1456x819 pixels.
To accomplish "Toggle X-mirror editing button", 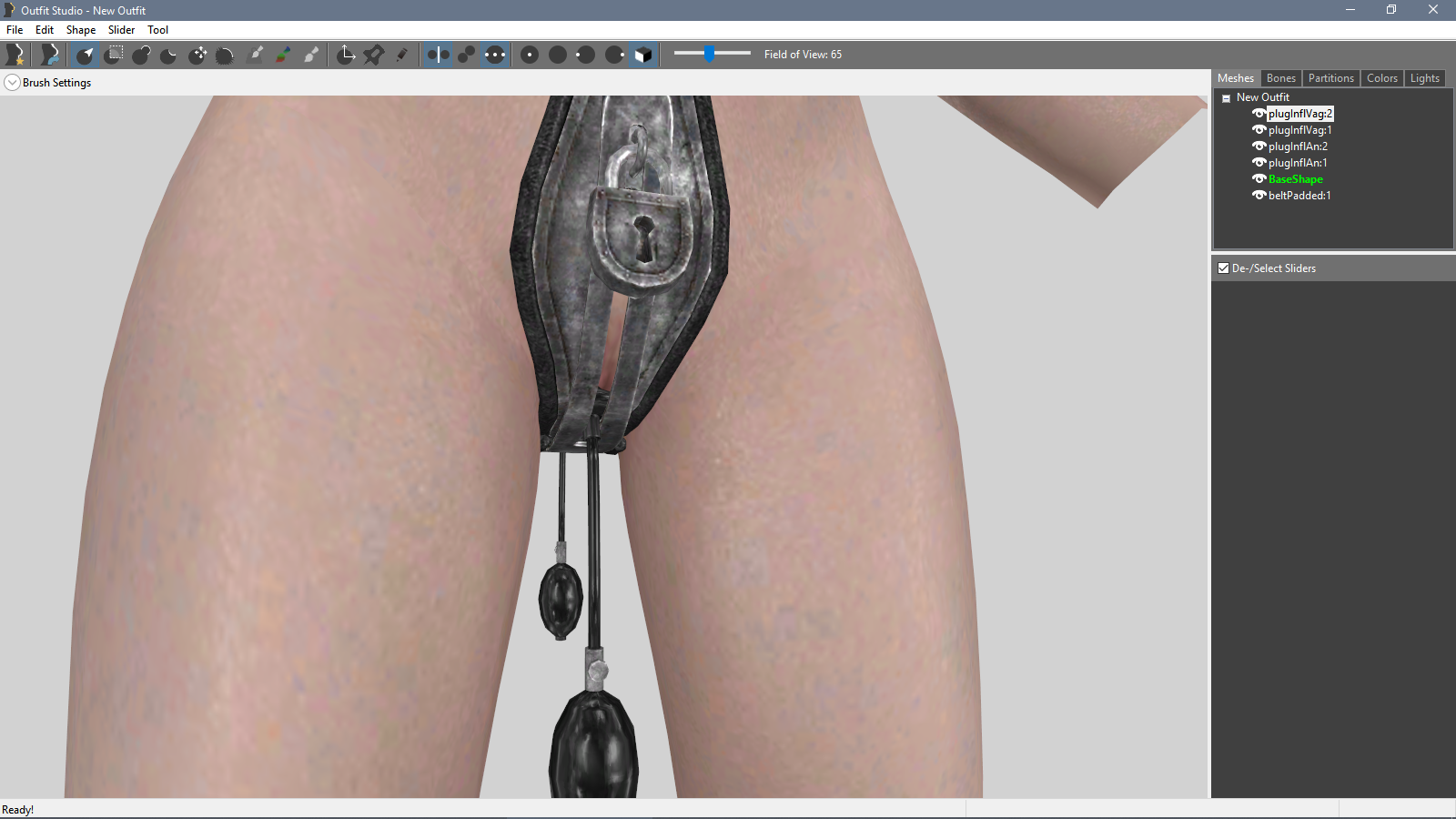I will click(x=438, y=55).
